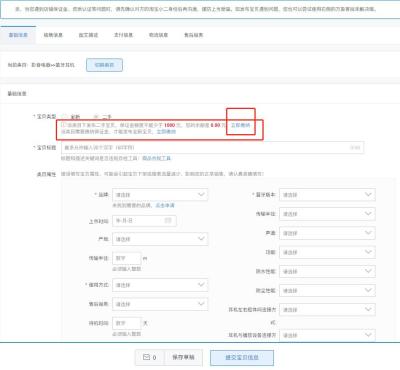Expand the 产地 dropdown
The height and width of the screenshot is (370, 400).
pyautogui.click(x=160, y=239)
